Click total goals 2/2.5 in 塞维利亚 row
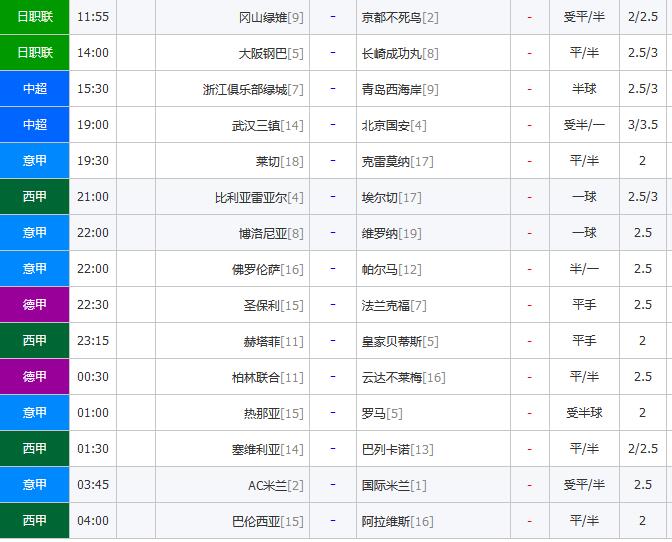 coord(643,449)
